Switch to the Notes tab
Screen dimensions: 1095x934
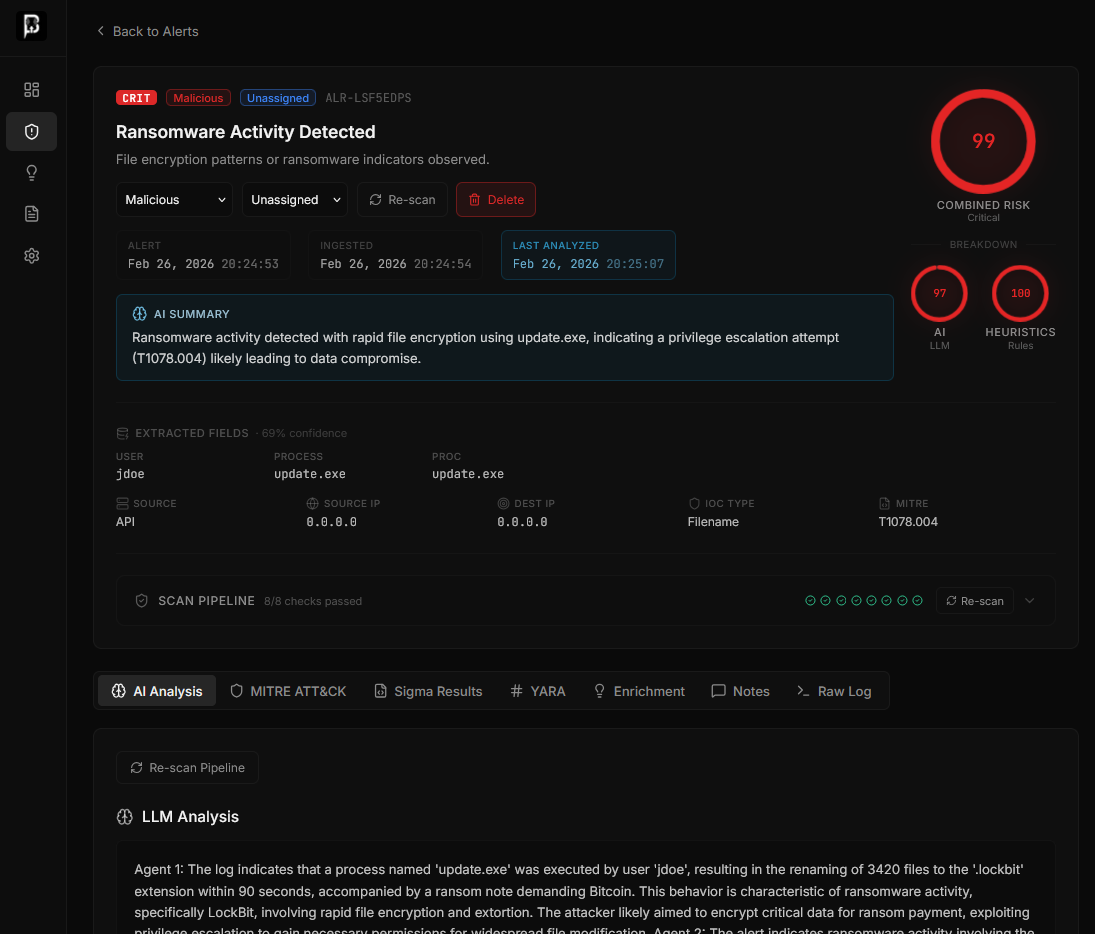click(740, 691)
